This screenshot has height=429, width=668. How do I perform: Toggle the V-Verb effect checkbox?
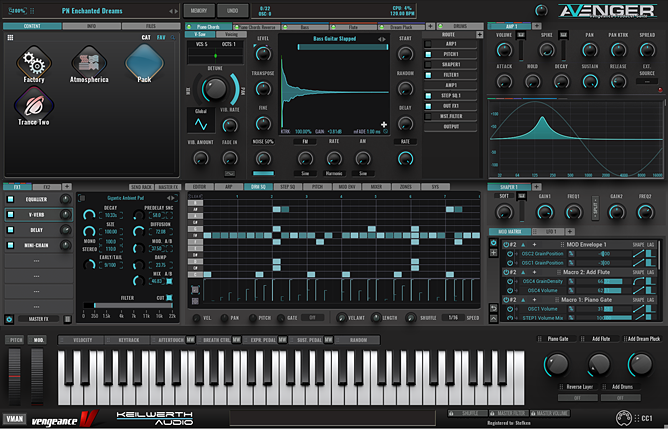[10, 215]
